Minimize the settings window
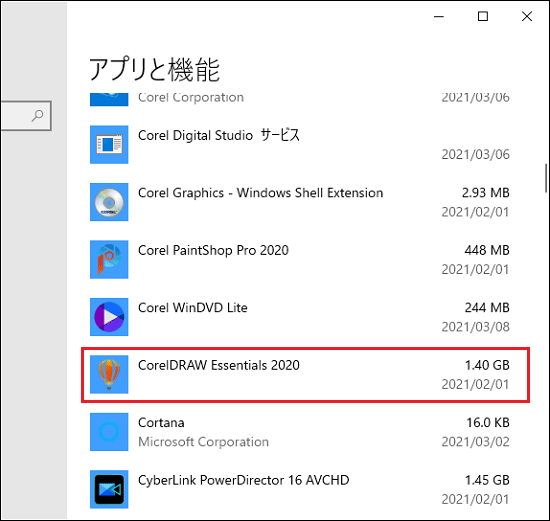Viewport: 550px width, 521px height. [x=439, y=16]
